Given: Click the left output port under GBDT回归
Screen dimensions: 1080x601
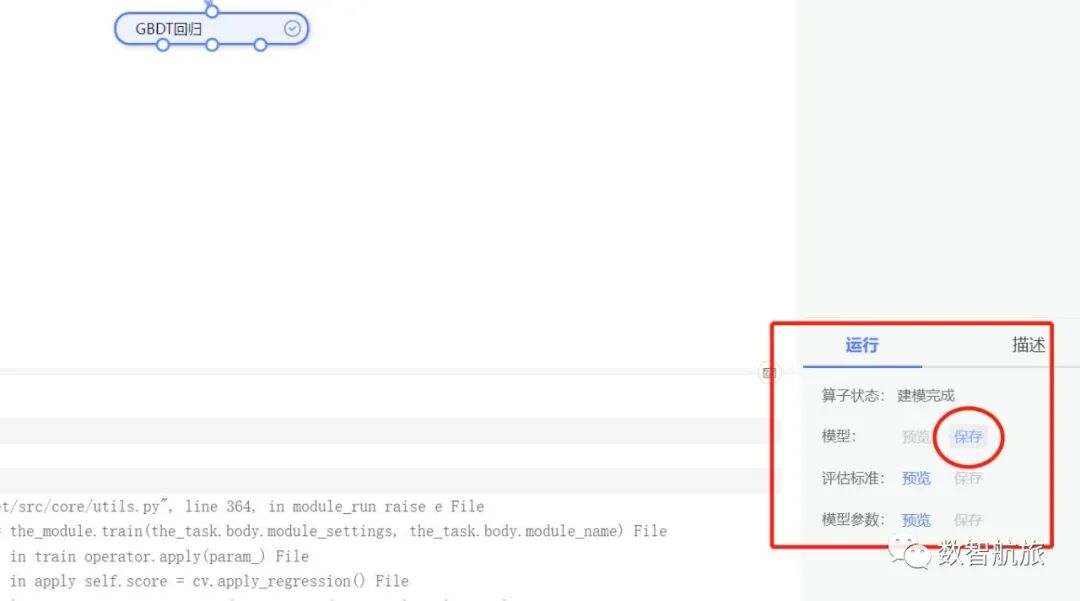Looking at the screenshot, I should 163,45.
